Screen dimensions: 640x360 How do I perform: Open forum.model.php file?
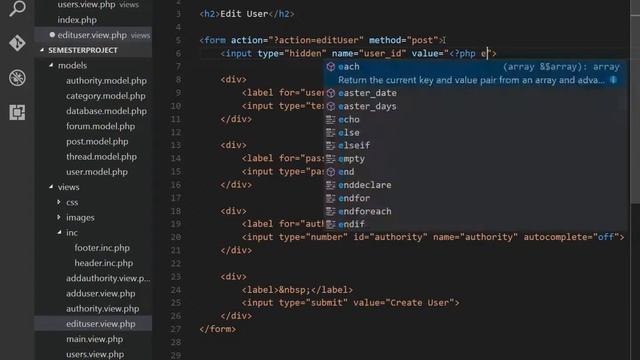(100, 126)
